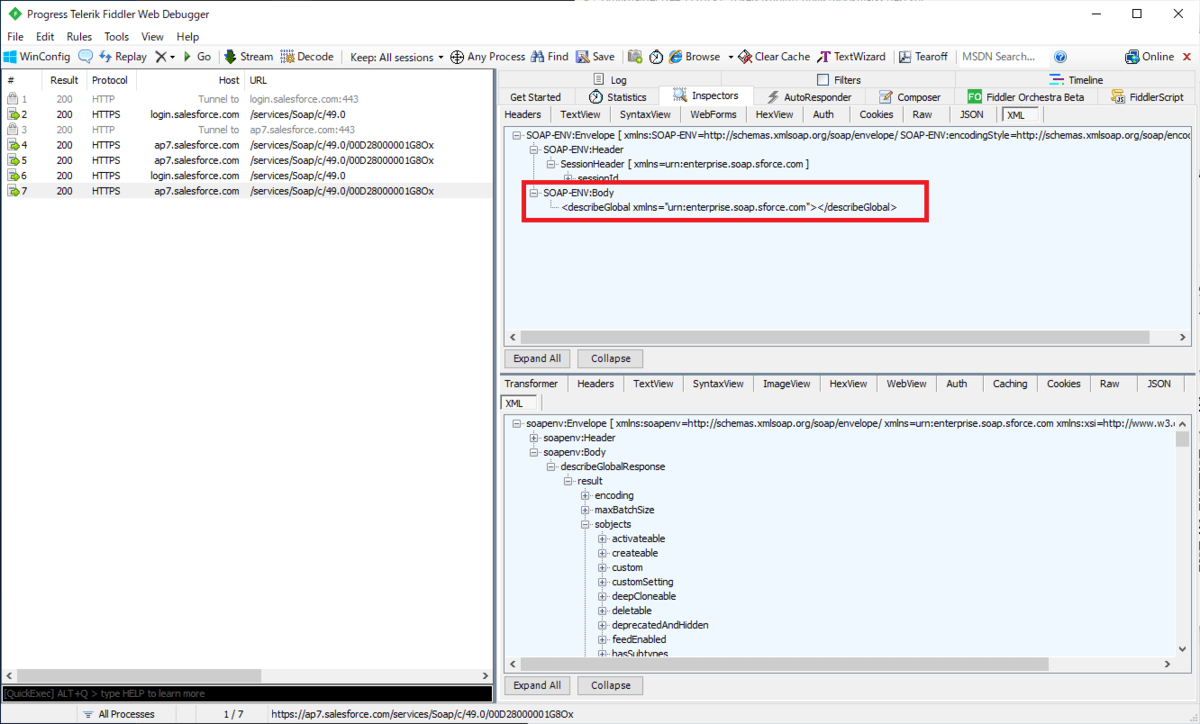Expand the sessionId request node
This screenshot has height=724, width=1200.
[x=568, y=178]
